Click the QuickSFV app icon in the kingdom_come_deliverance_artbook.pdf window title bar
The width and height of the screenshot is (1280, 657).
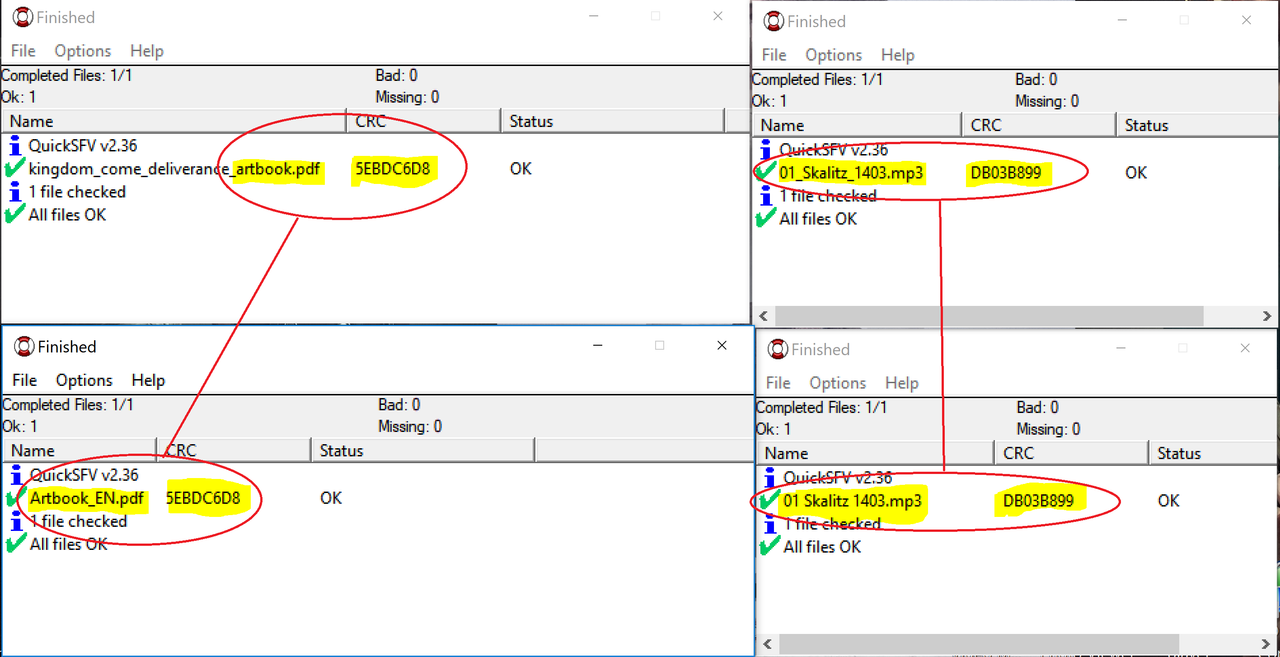click(23, 17)
